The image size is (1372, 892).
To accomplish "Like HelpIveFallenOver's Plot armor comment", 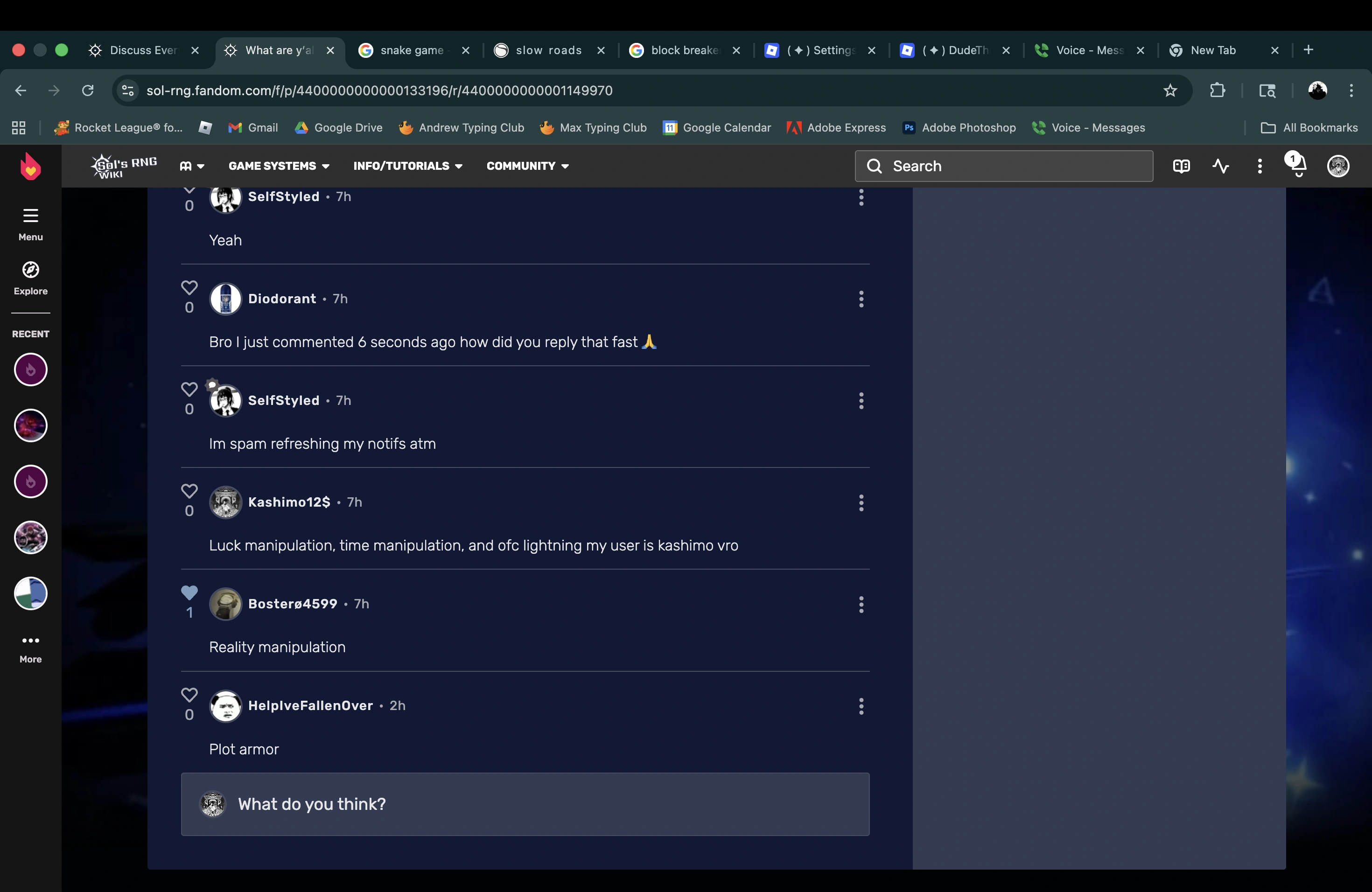I will 189,694.
